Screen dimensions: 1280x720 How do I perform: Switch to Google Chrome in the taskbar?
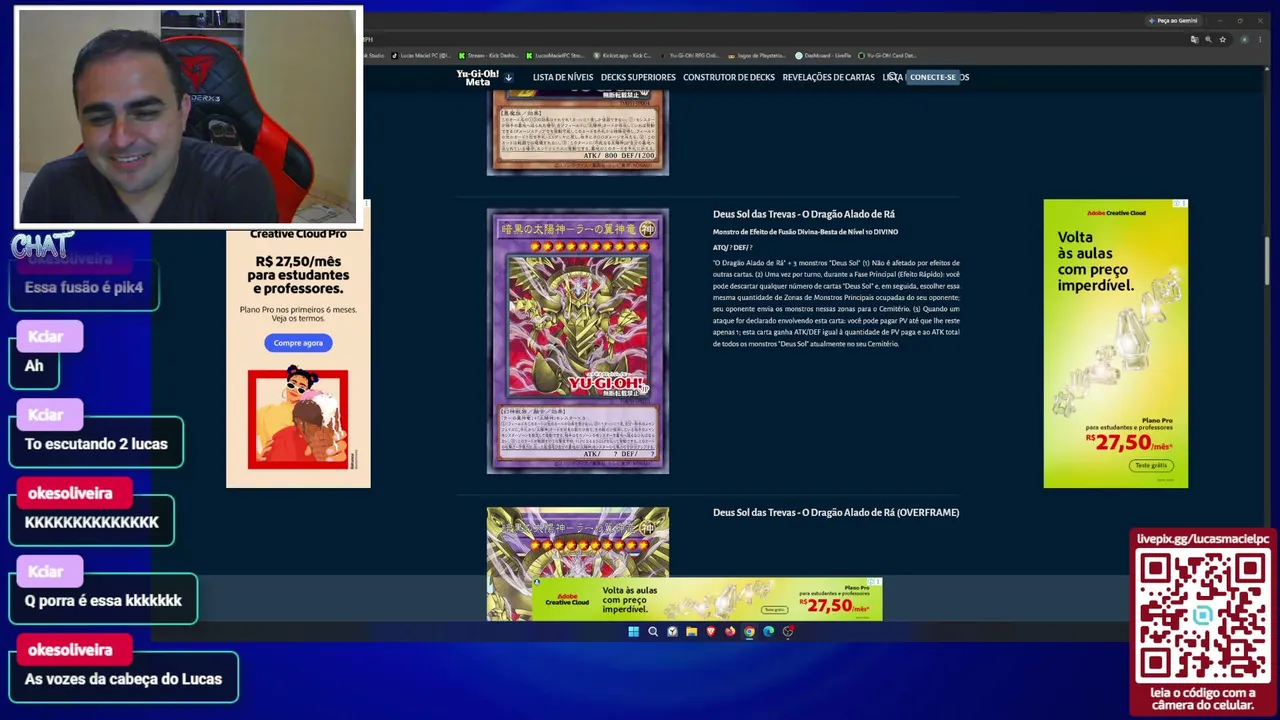pos(749,631)
